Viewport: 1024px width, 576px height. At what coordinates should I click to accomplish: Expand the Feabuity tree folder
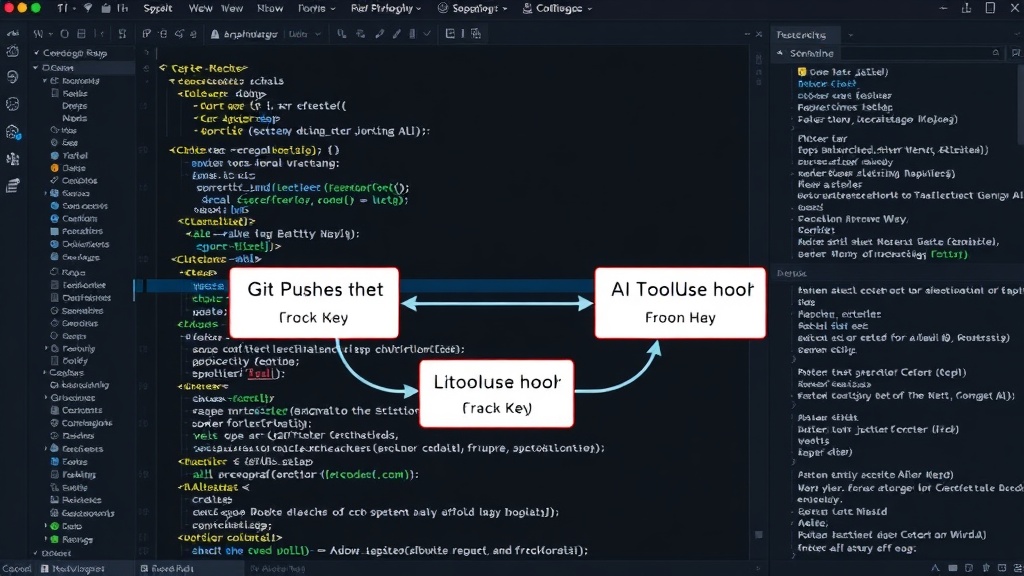(x=46, y=349)
